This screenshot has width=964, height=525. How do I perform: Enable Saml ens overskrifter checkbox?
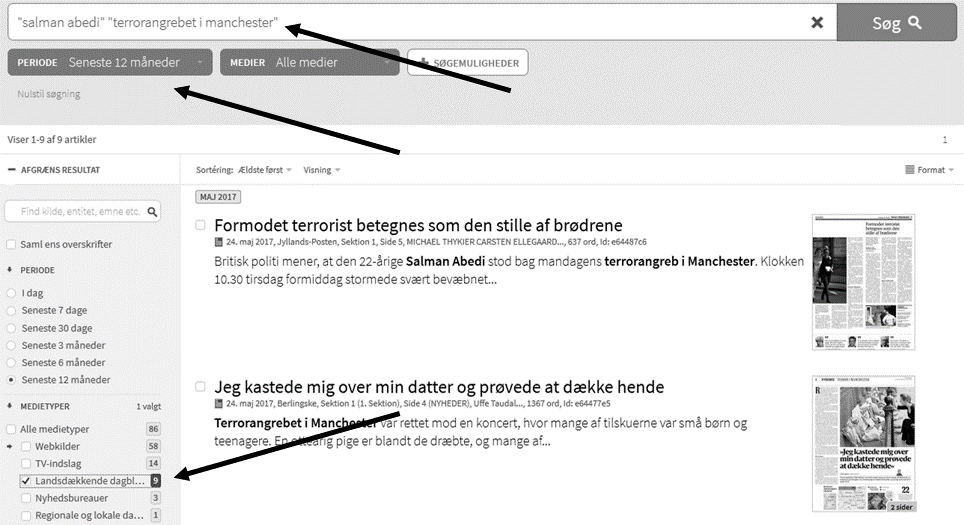coord(11,244)
